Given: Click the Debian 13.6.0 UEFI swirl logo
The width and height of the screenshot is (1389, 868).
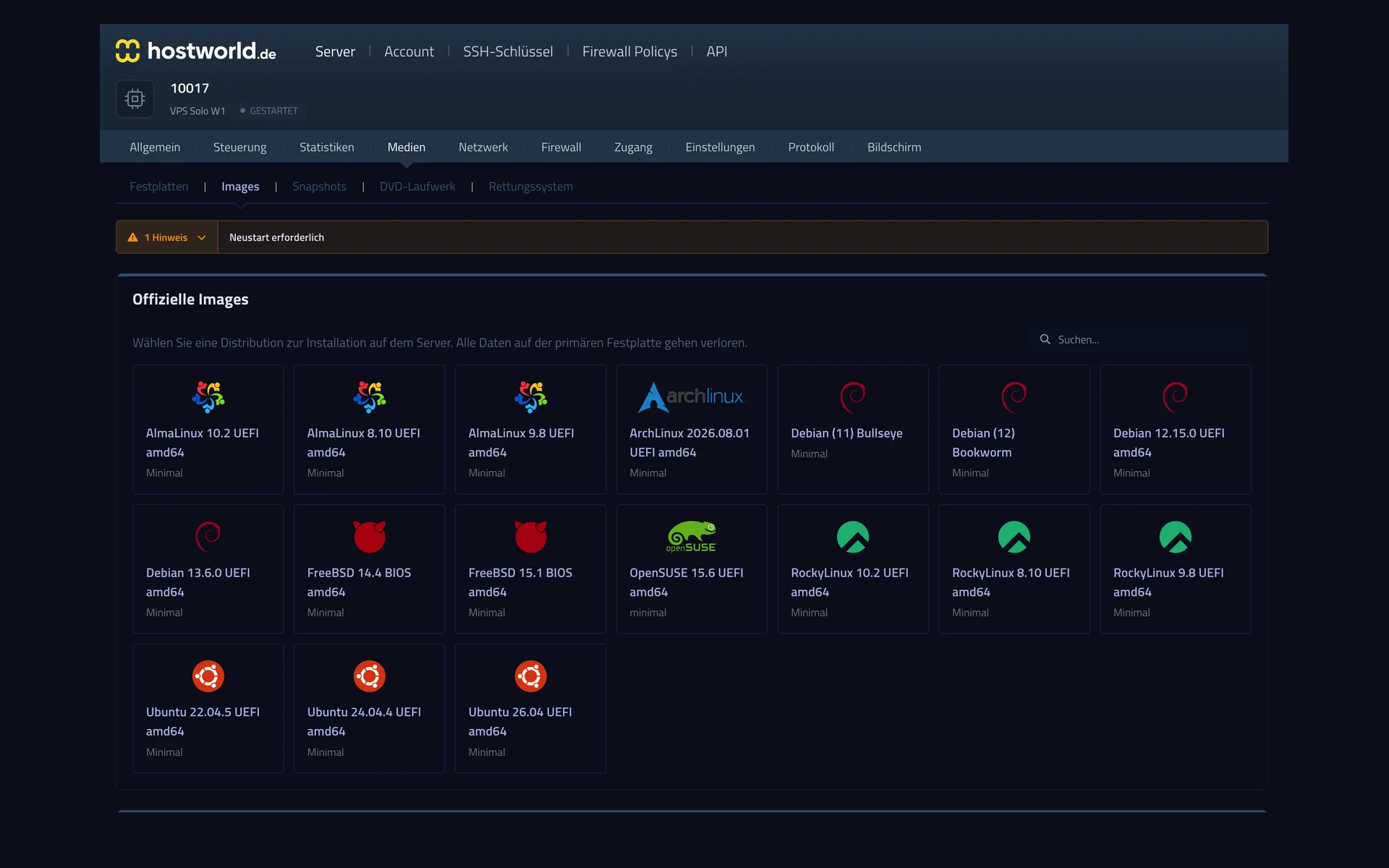Looking at the screenshot, I should point(208,537).
